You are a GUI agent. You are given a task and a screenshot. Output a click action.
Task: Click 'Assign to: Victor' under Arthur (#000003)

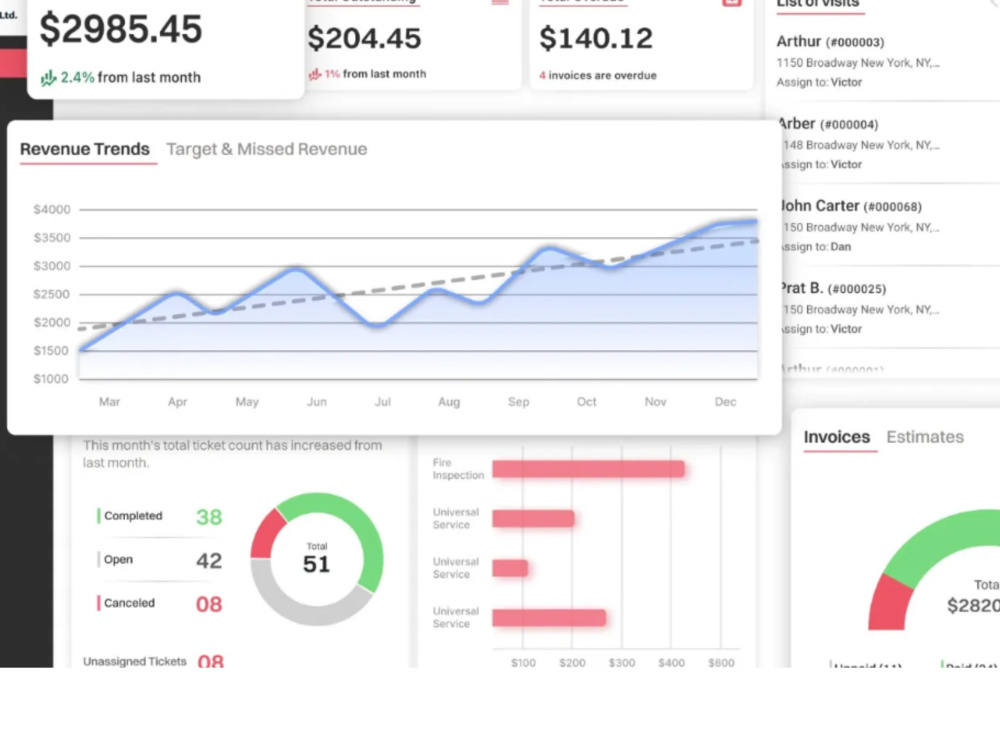coord(819,82)
